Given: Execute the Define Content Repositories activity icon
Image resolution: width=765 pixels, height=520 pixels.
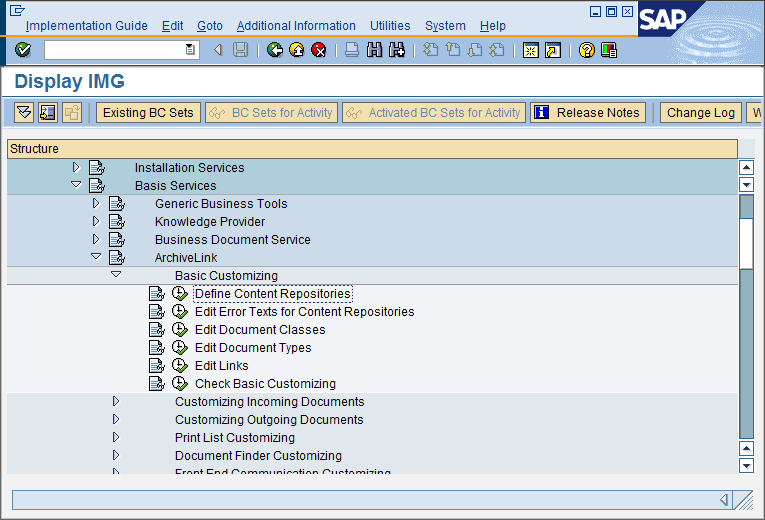Looking at the screenshot, I should (x=179, y=294).
